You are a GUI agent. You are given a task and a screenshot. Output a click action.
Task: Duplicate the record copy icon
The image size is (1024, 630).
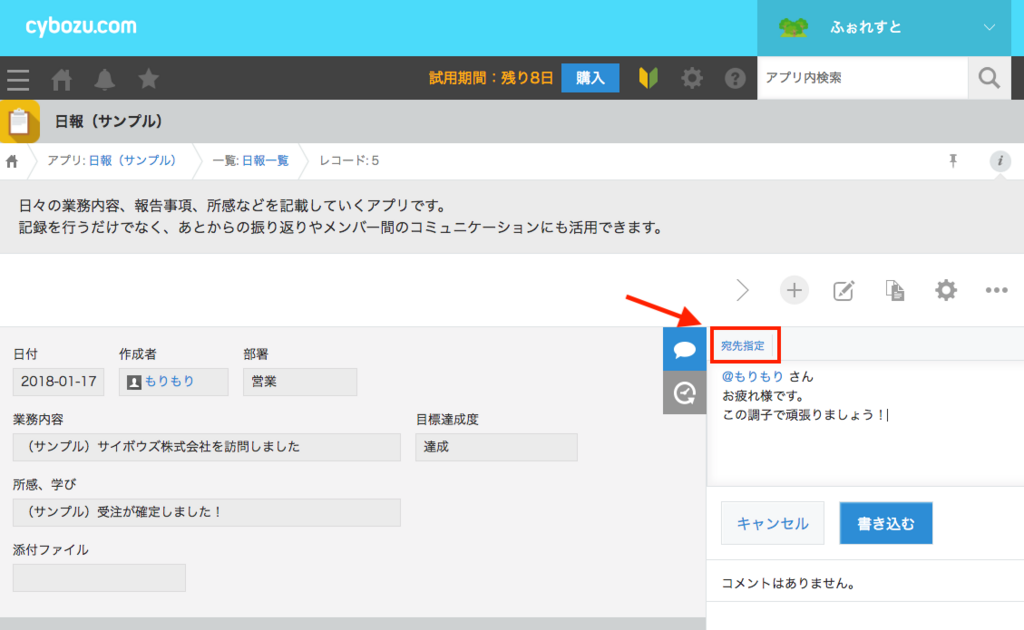[895, 291]
